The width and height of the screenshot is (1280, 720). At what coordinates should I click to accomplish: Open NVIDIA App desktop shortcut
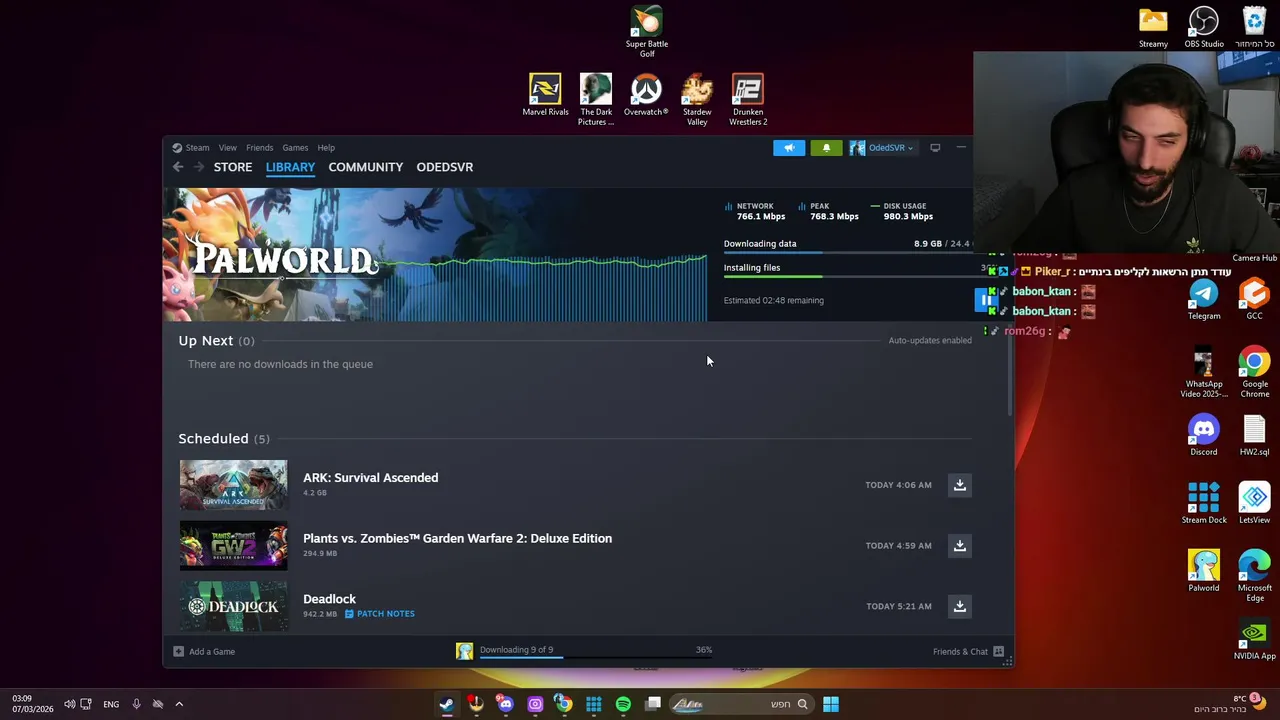pyautogui.click(x=1254, y=640)
